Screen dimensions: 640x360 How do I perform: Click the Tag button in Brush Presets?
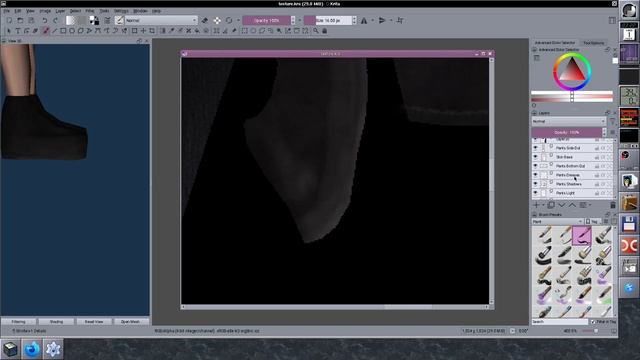click(594, 221)
